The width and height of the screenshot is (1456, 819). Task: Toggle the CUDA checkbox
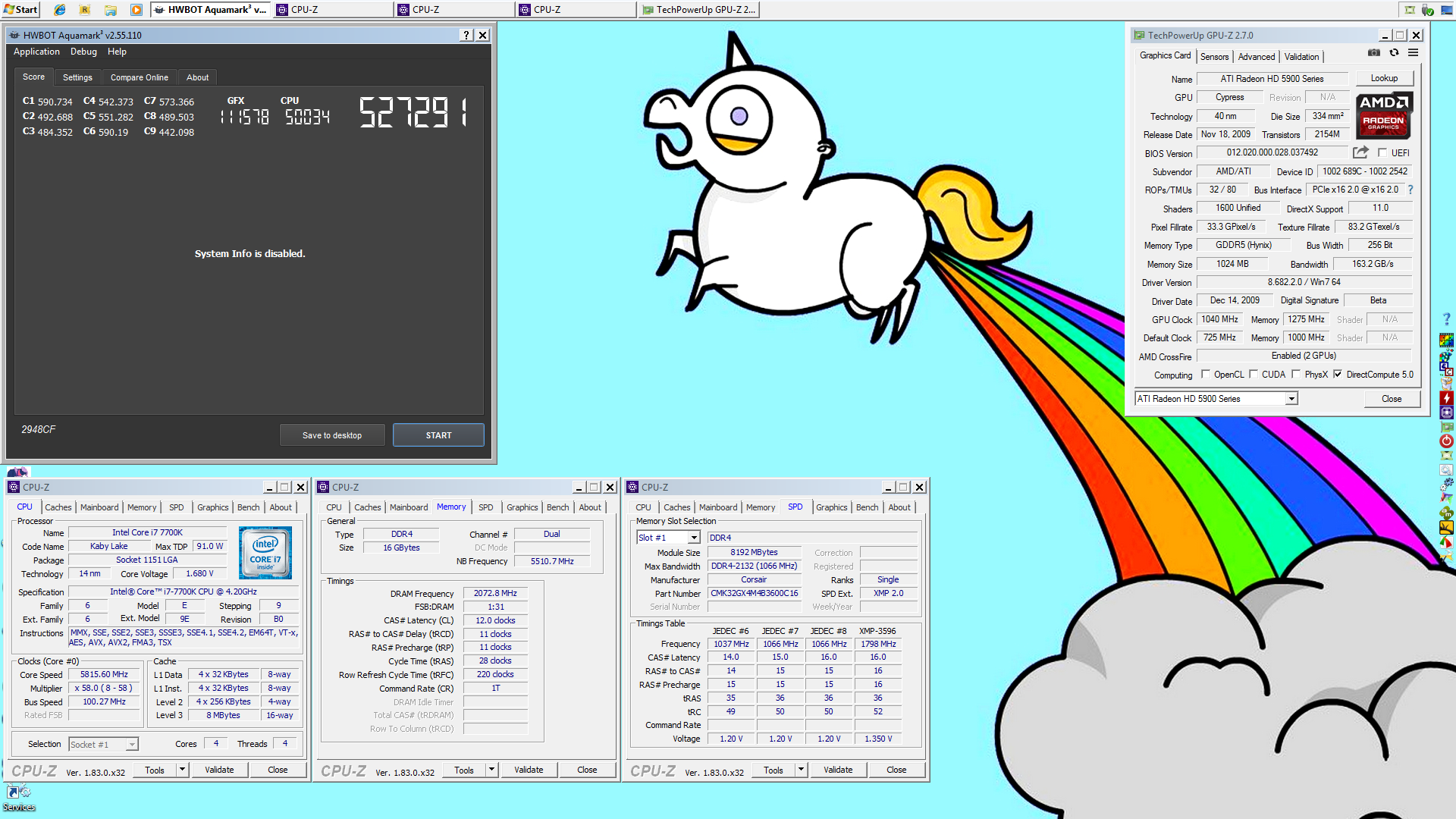pyautogui.click(x=1254, y=374)
